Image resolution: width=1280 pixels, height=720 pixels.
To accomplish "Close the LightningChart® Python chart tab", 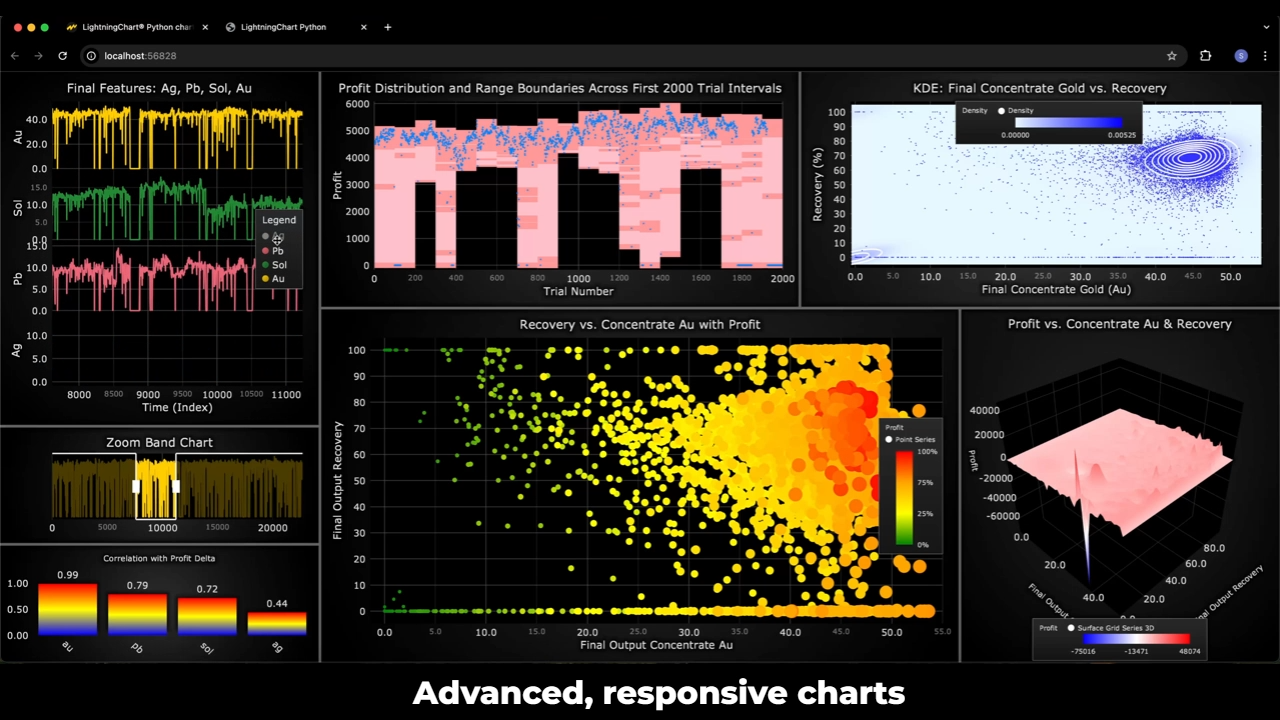I will pos(204,27).
